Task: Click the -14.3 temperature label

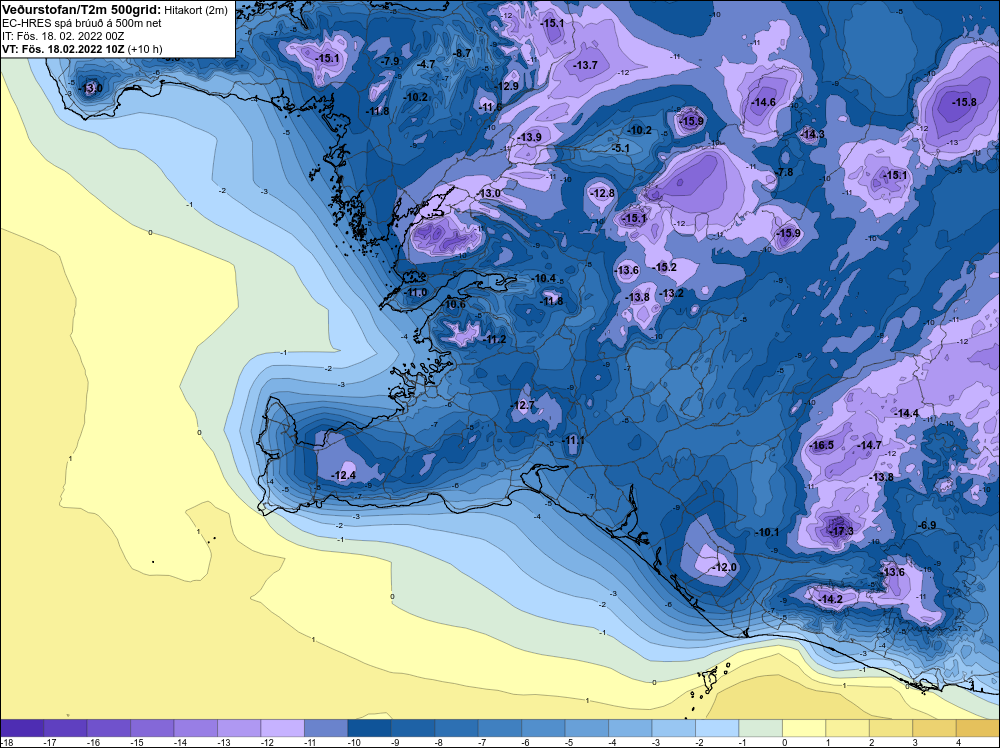Action: (x=812, y=134)
